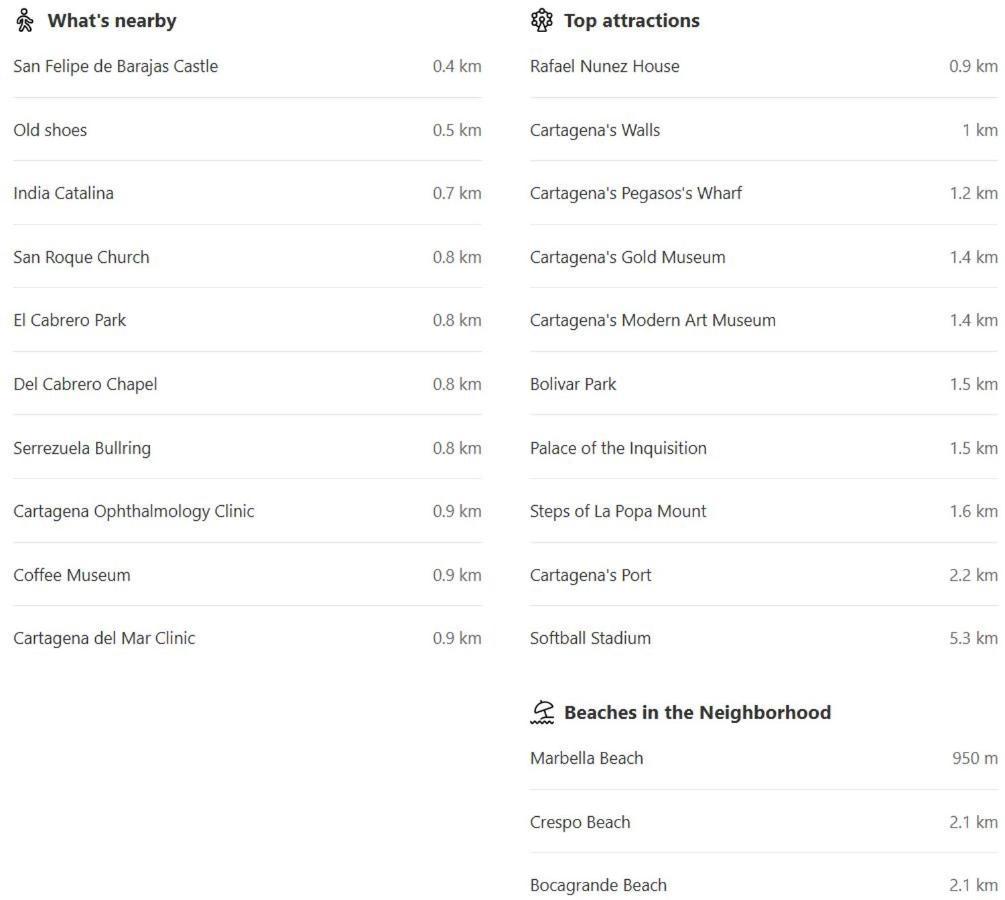Select Cartagena del Mar Clinic
Screen dimensions: 1005x900
(104, 638)
